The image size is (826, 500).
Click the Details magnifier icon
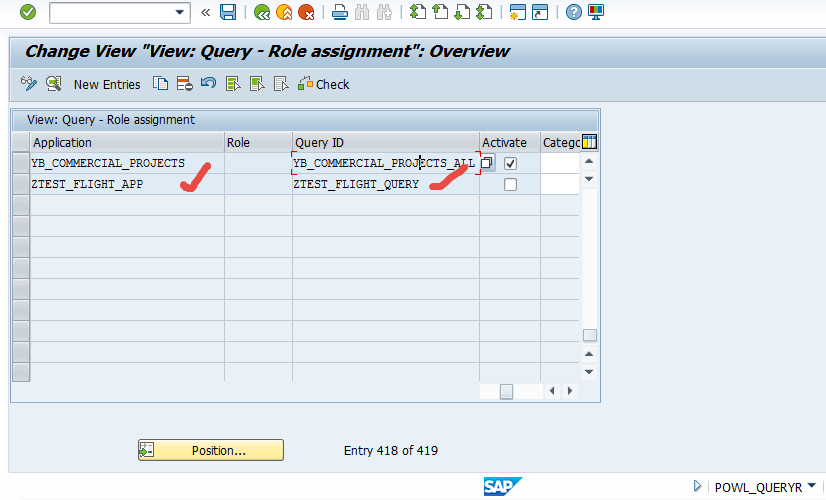click(x=53, y=84)
